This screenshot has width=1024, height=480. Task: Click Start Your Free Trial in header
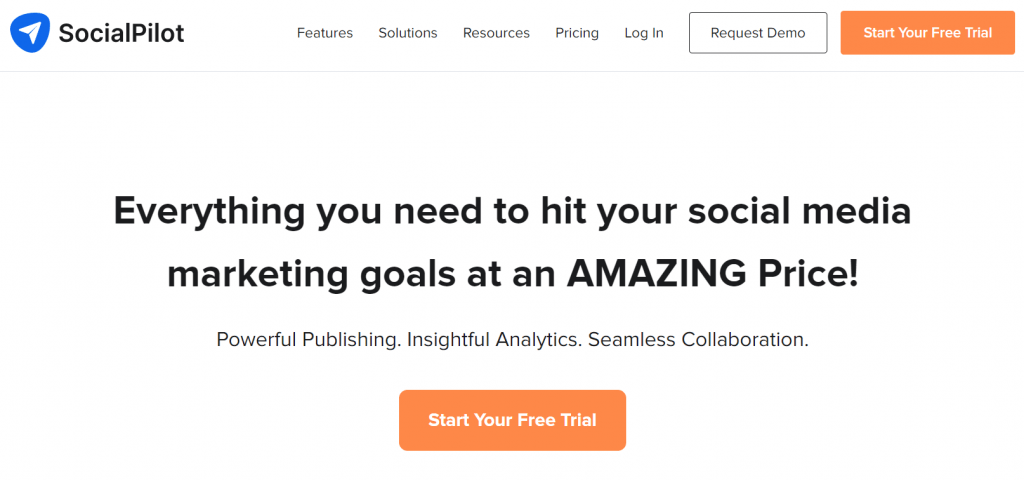927,33
